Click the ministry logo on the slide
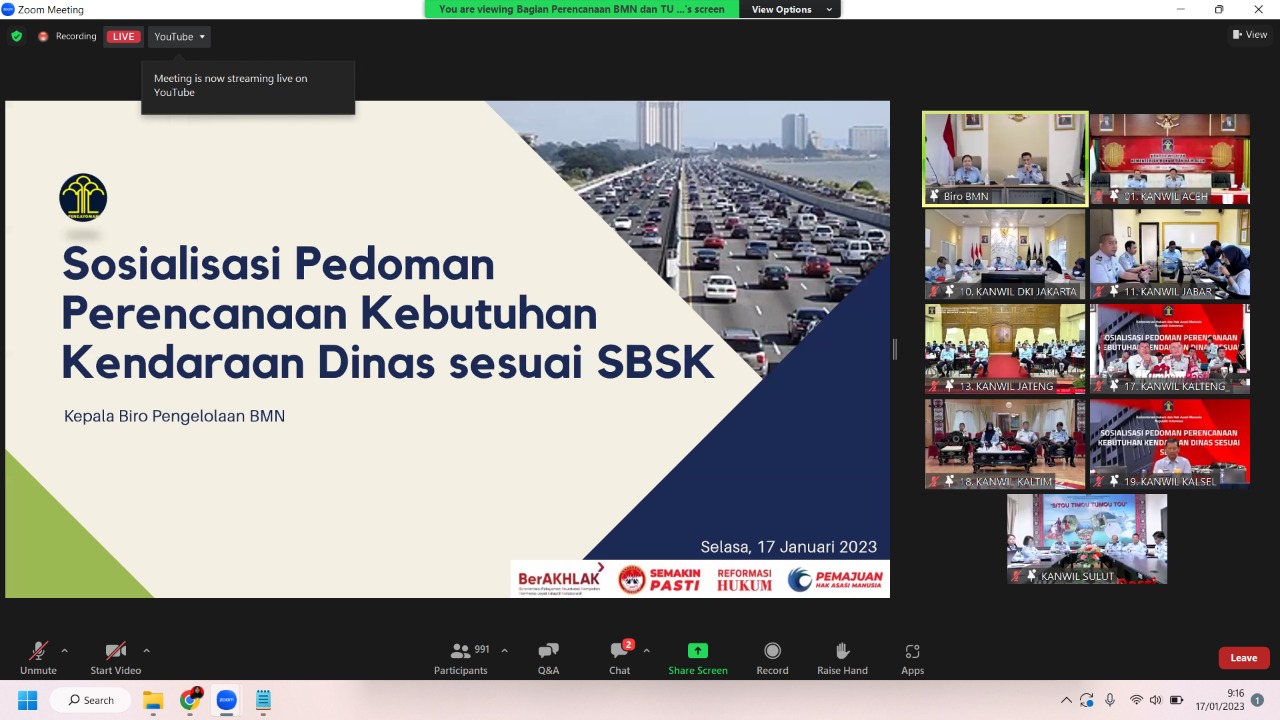 click(x=83, y=197)
